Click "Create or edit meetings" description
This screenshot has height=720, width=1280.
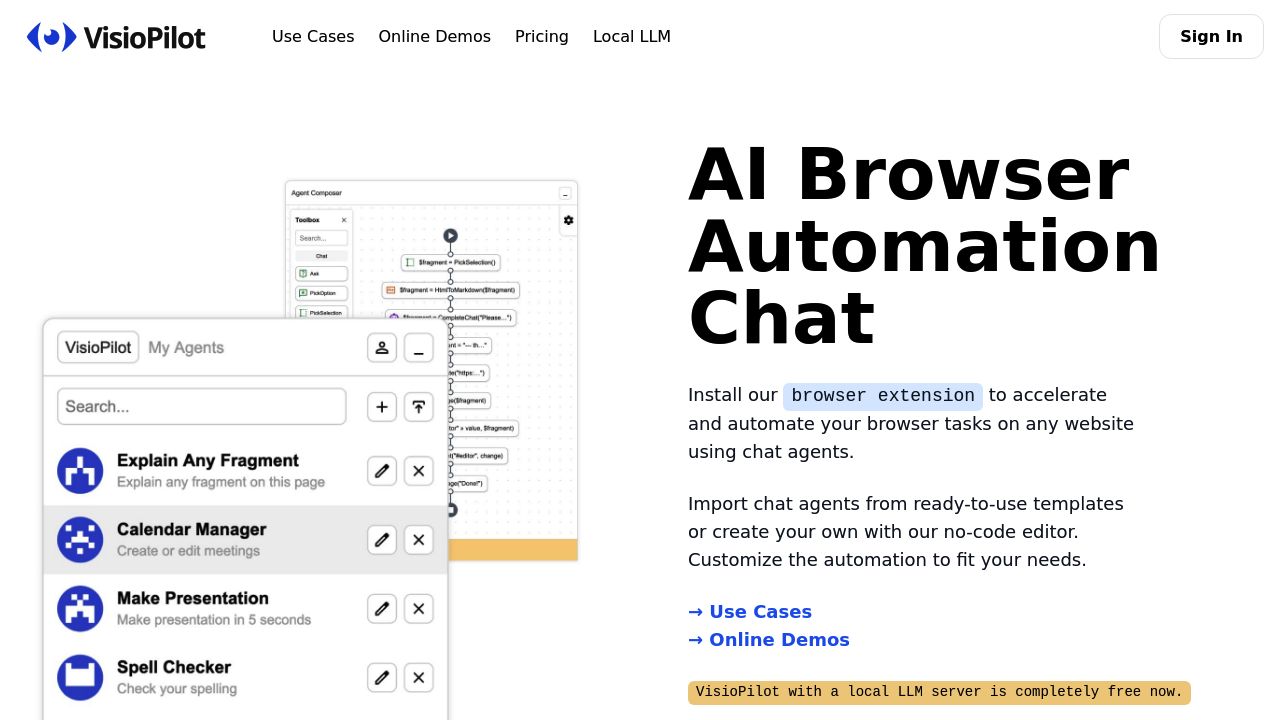[188, 551]
